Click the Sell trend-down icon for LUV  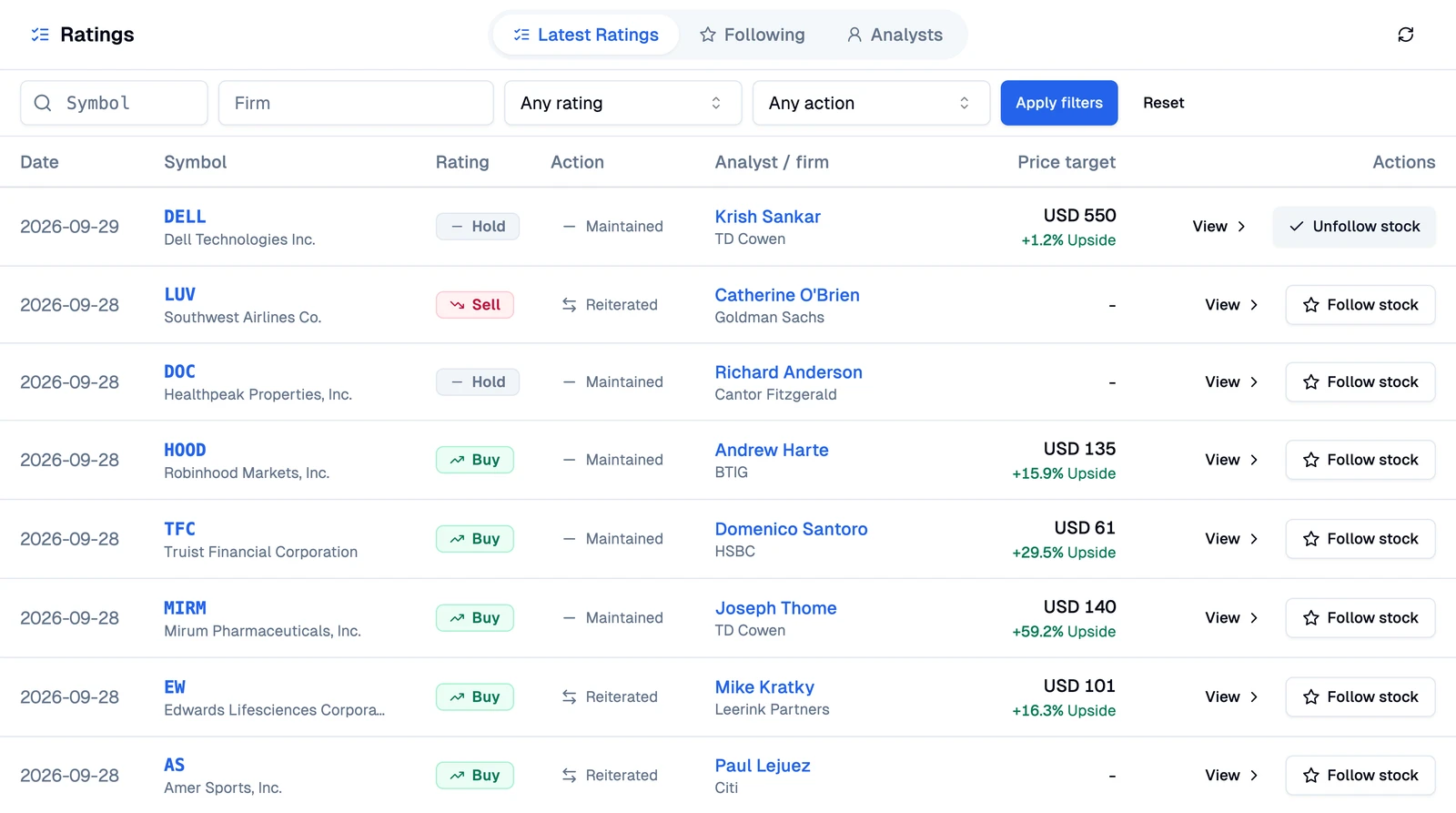(457, 305)
